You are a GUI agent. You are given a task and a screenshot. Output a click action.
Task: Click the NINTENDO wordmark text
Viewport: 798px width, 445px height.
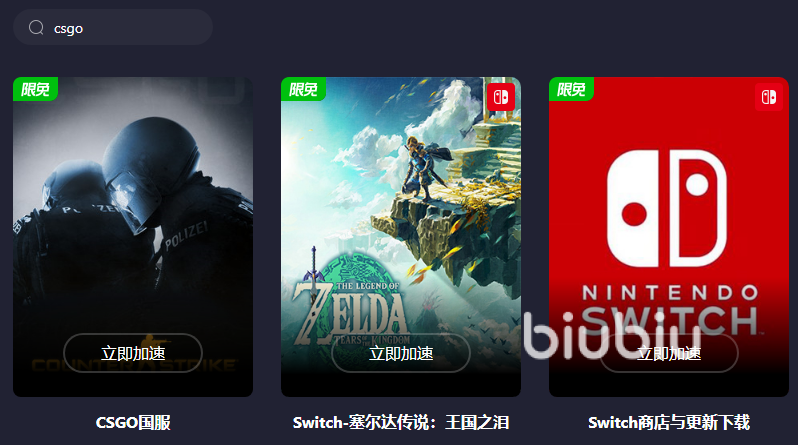pyautogui.click(x=670, y=293)
